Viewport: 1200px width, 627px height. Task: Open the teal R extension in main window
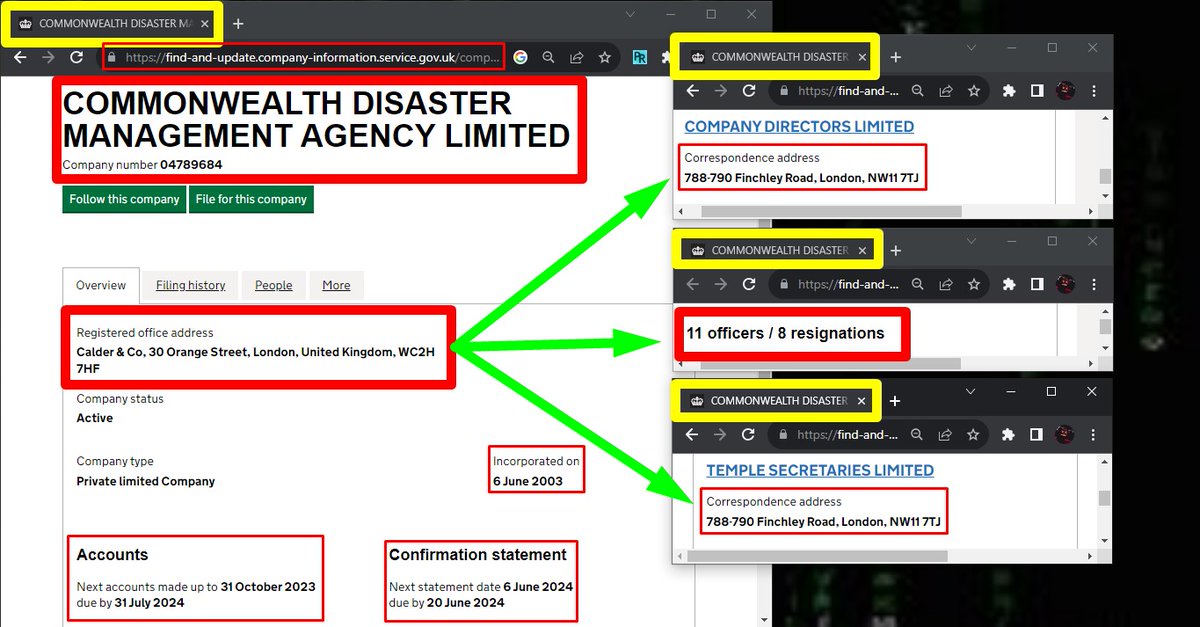[639, 58]
